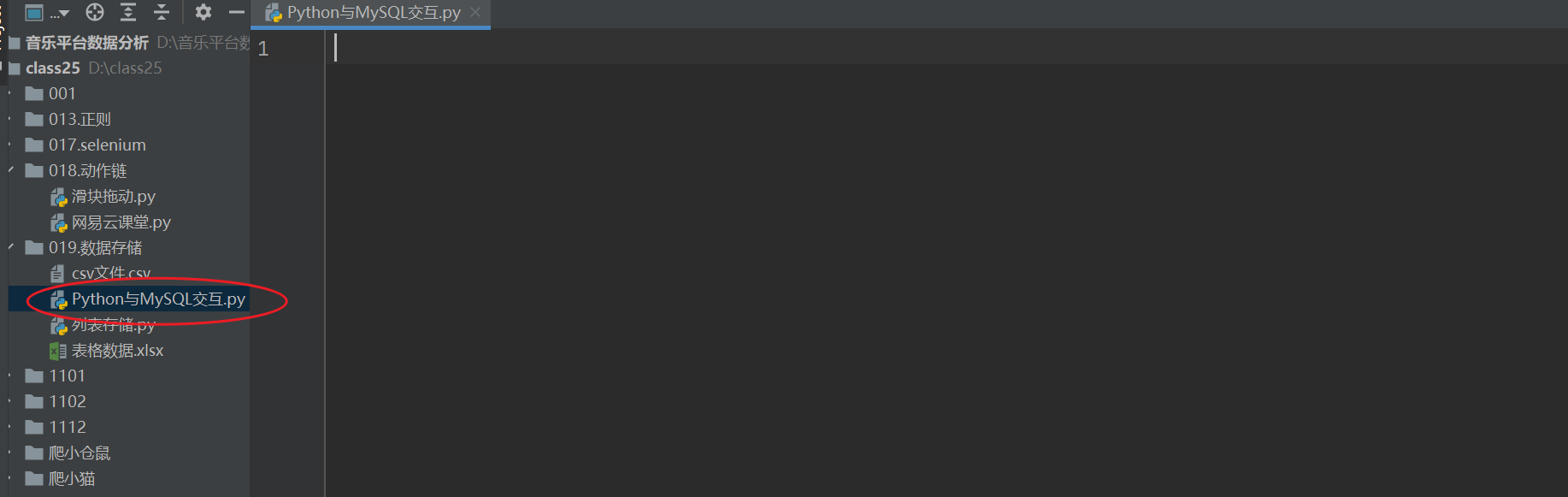
Task: Collapse the 019.数据存储 folder
Action: (x=11, y=247)
